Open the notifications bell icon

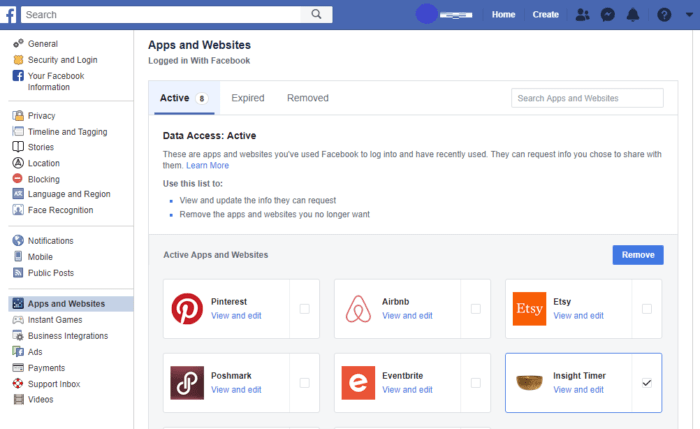tap(633, 15)
